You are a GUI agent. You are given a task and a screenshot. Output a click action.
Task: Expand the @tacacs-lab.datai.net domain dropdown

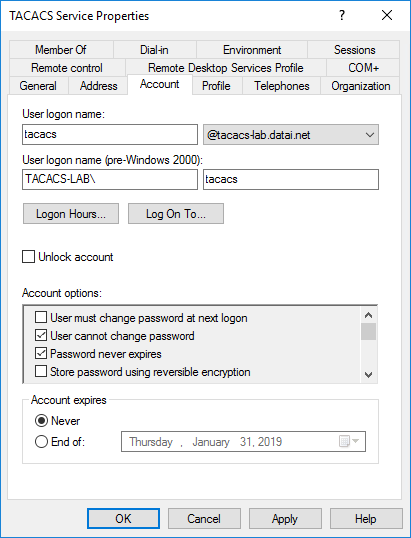coord(291,134)
